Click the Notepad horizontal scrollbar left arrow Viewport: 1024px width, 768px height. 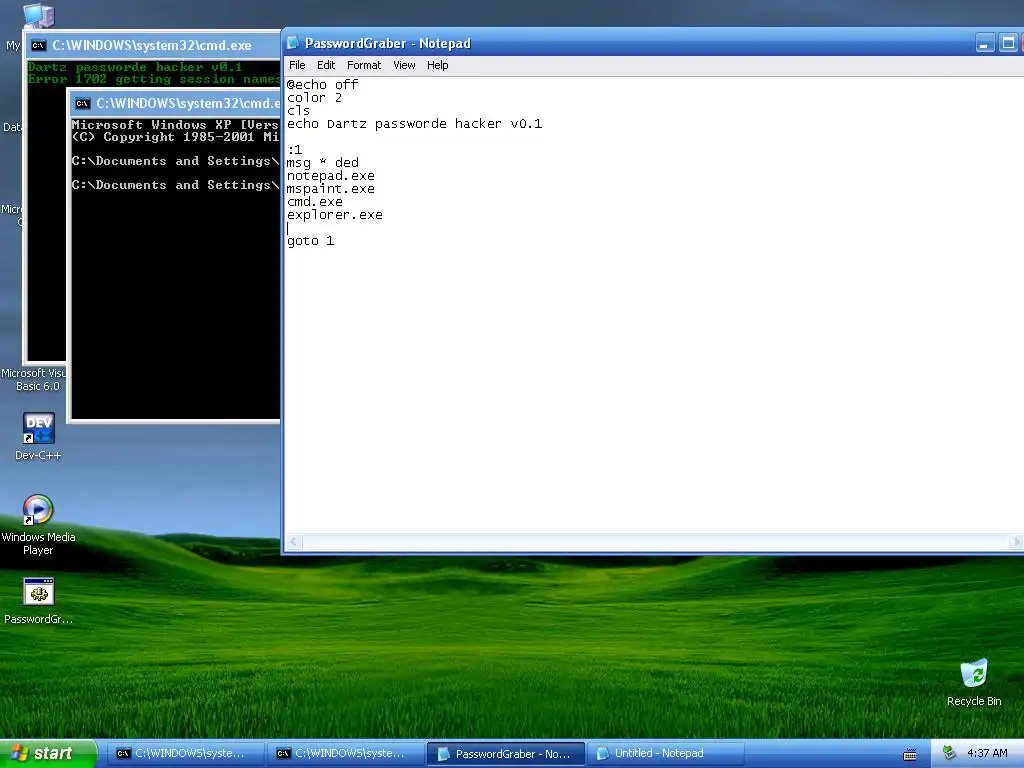coord(294,542)
